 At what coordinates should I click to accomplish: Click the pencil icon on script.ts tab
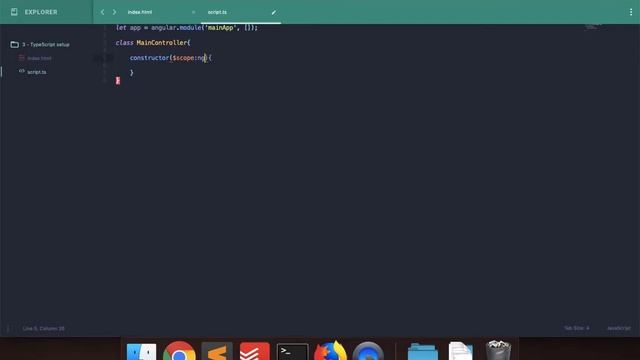[x=273, y=12]
